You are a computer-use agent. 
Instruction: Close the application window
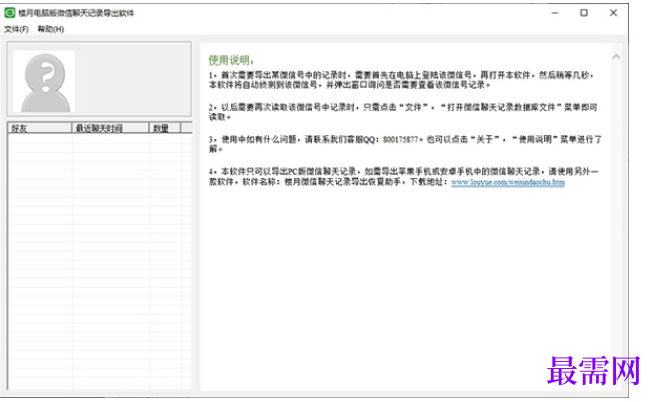click(613, 13)
